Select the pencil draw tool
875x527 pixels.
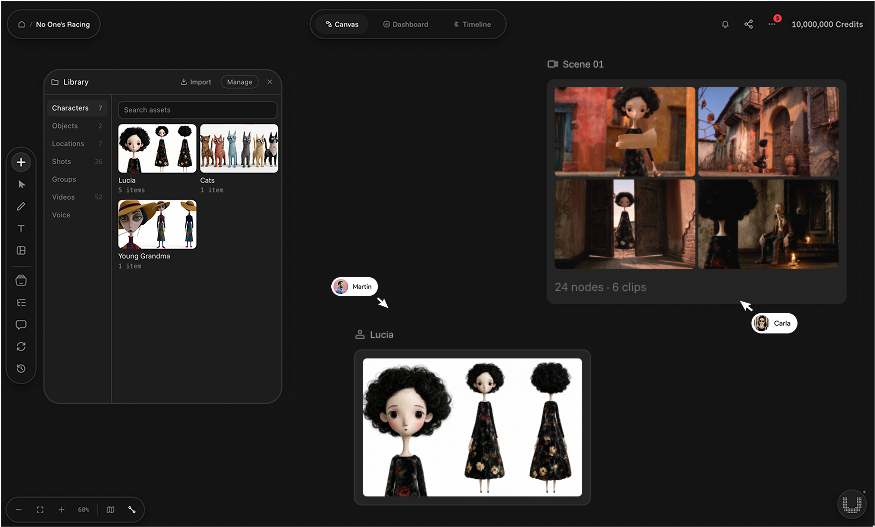tap(21, 207)
